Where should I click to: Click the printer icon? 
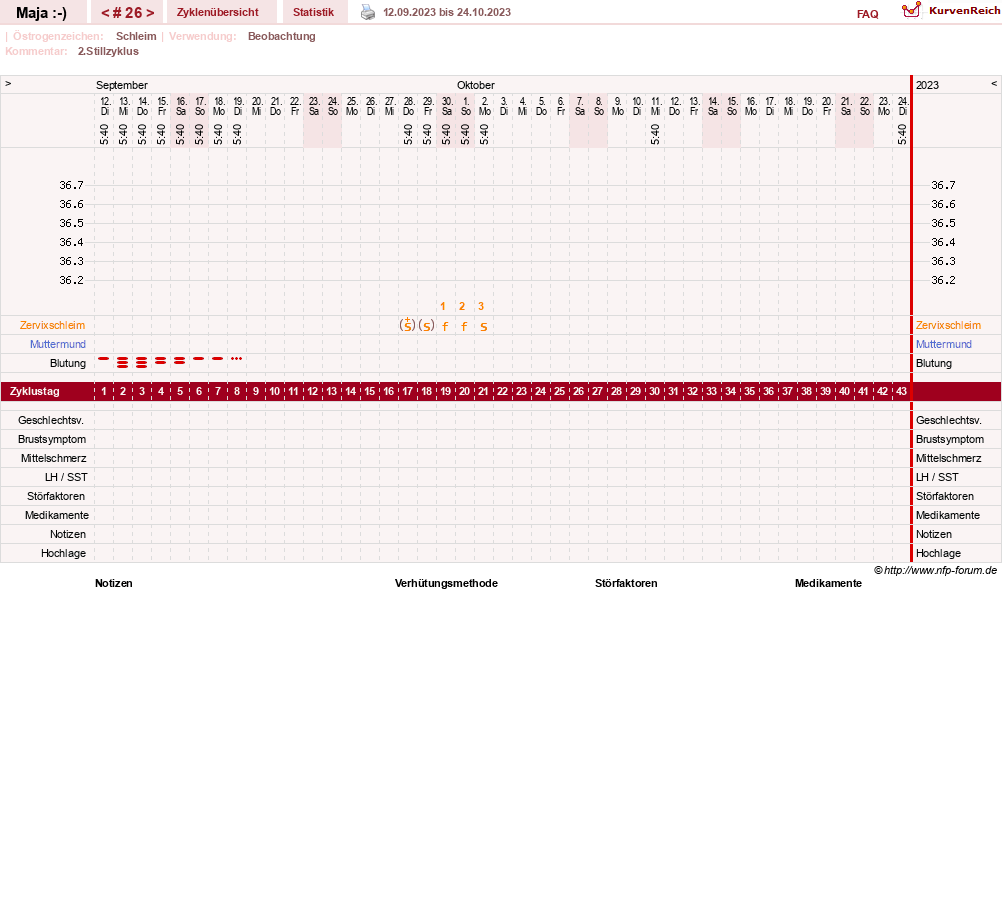point(368,12)
